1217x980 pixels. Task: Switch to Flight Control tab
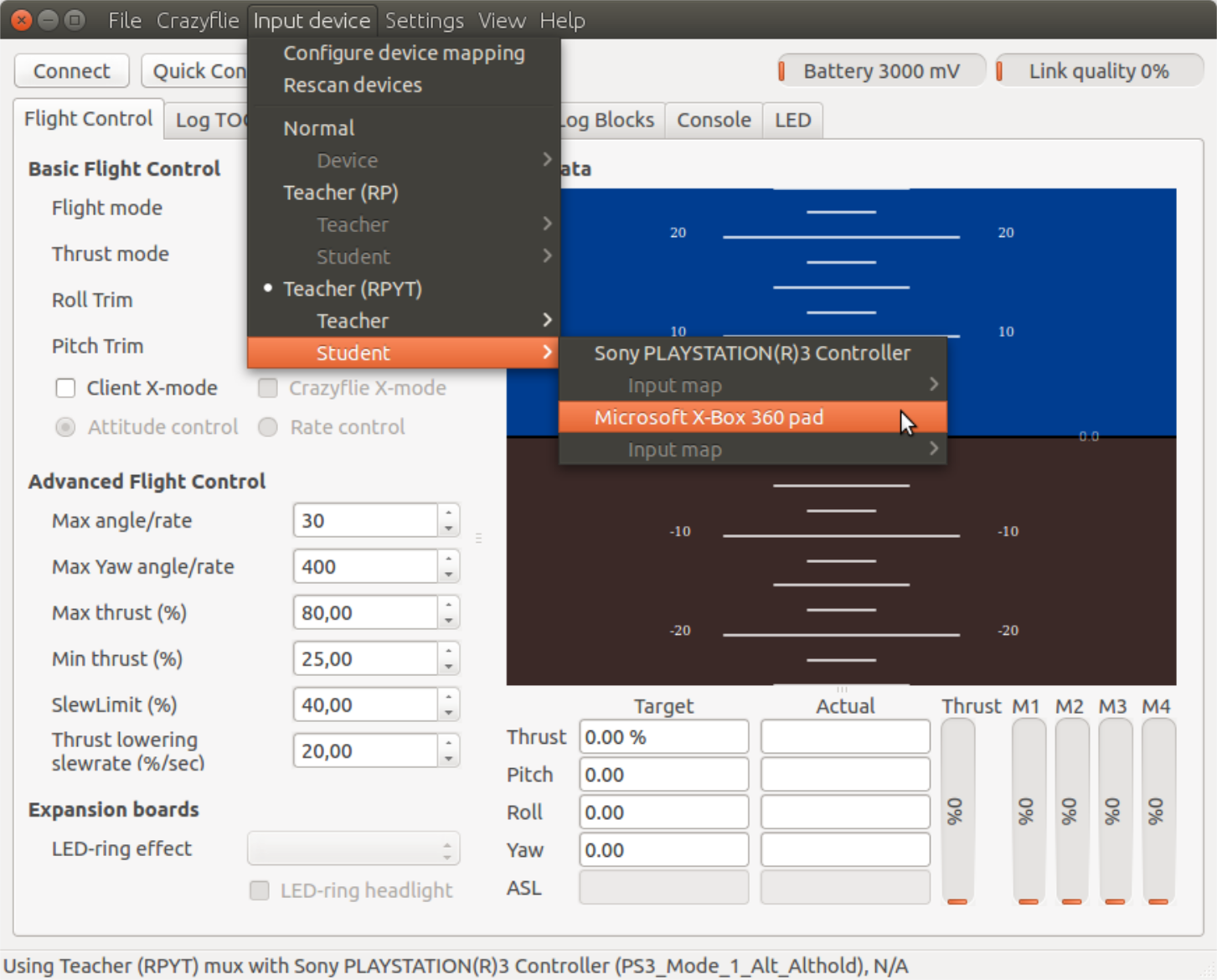tap(88, 118)
